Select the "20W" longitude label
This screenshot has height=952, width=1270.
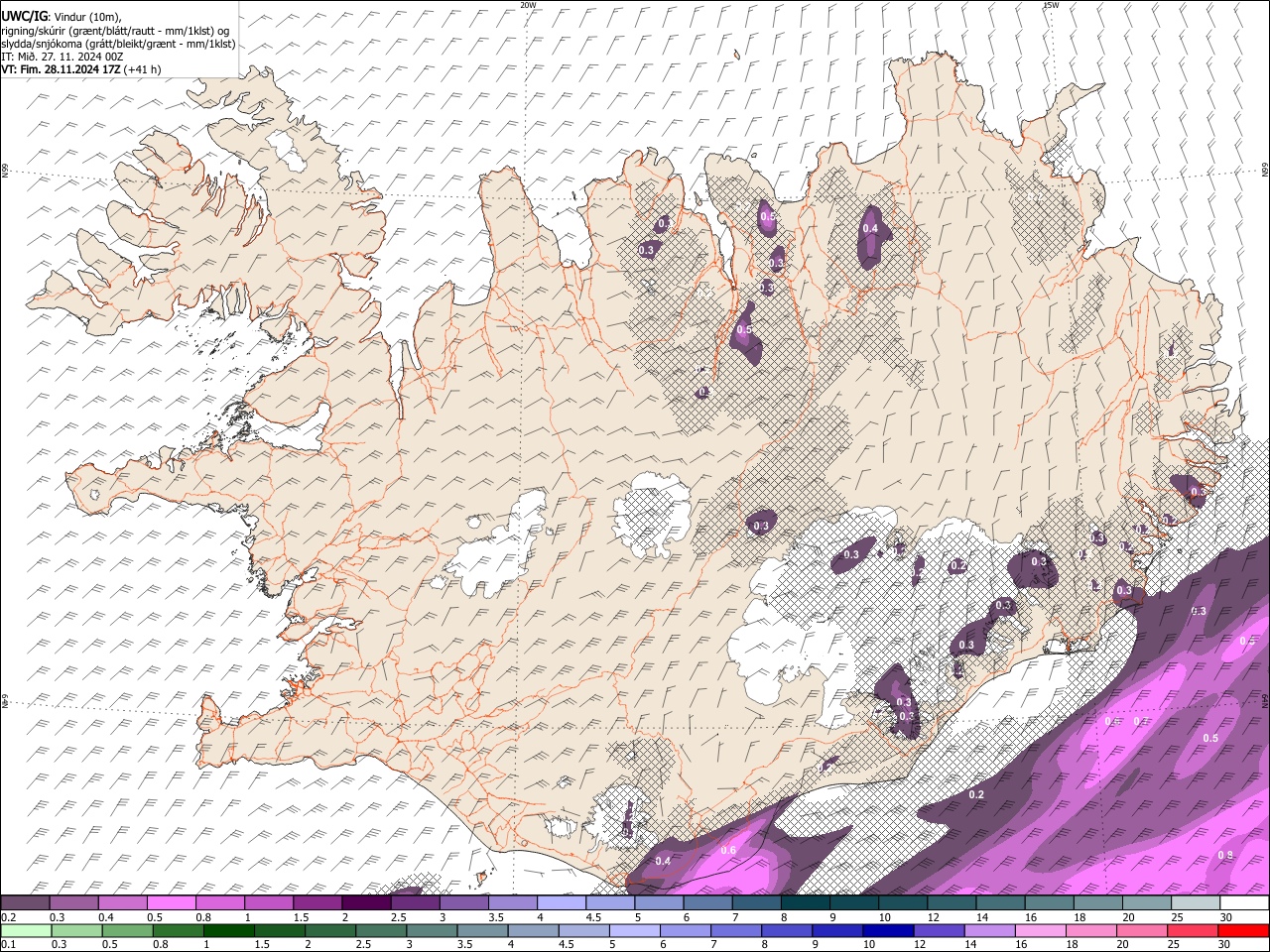pos(528,5)
